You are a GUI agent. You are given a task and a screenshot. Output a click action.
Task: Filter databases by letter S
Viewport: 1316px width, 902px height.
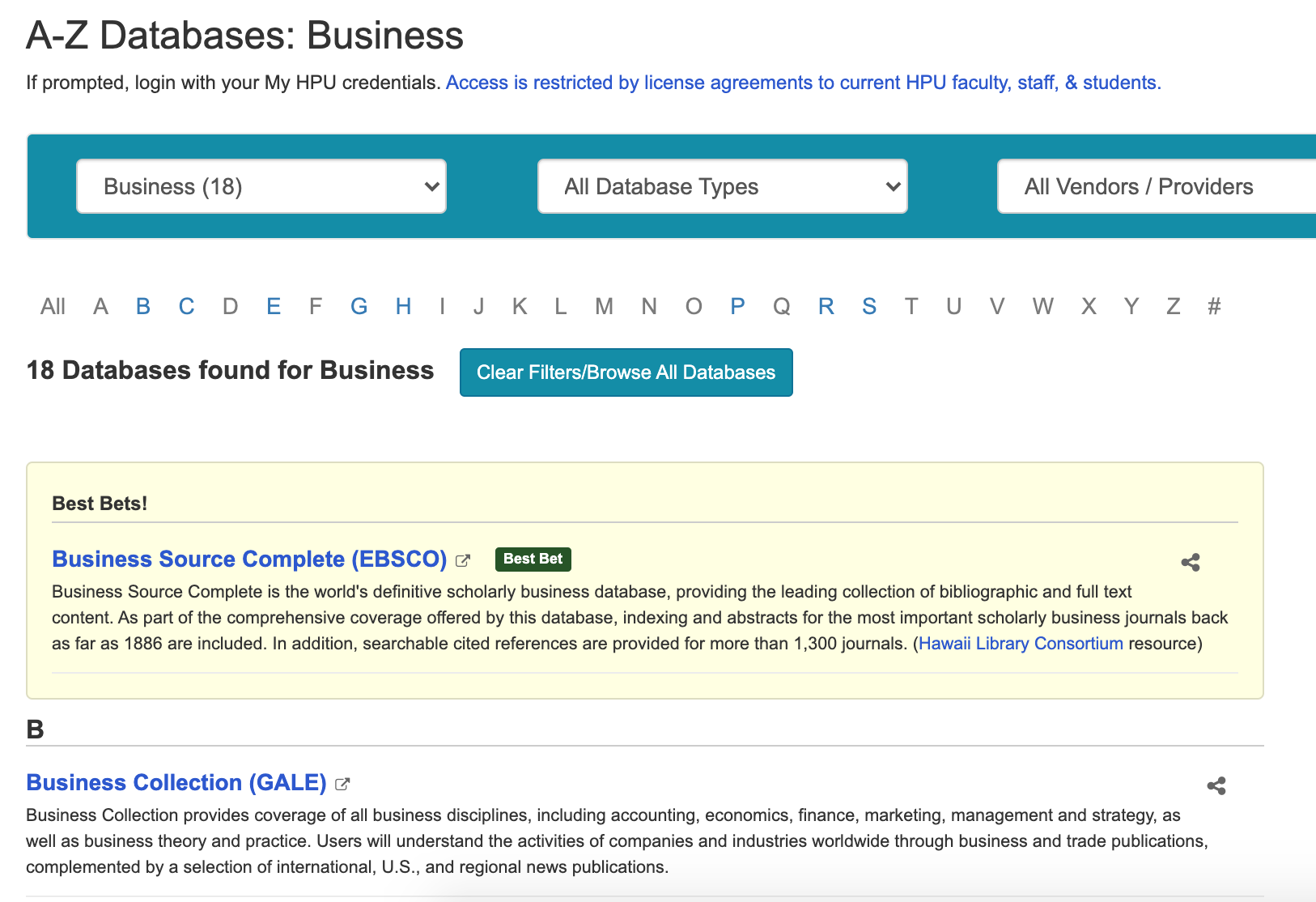(x=869, y=306)
